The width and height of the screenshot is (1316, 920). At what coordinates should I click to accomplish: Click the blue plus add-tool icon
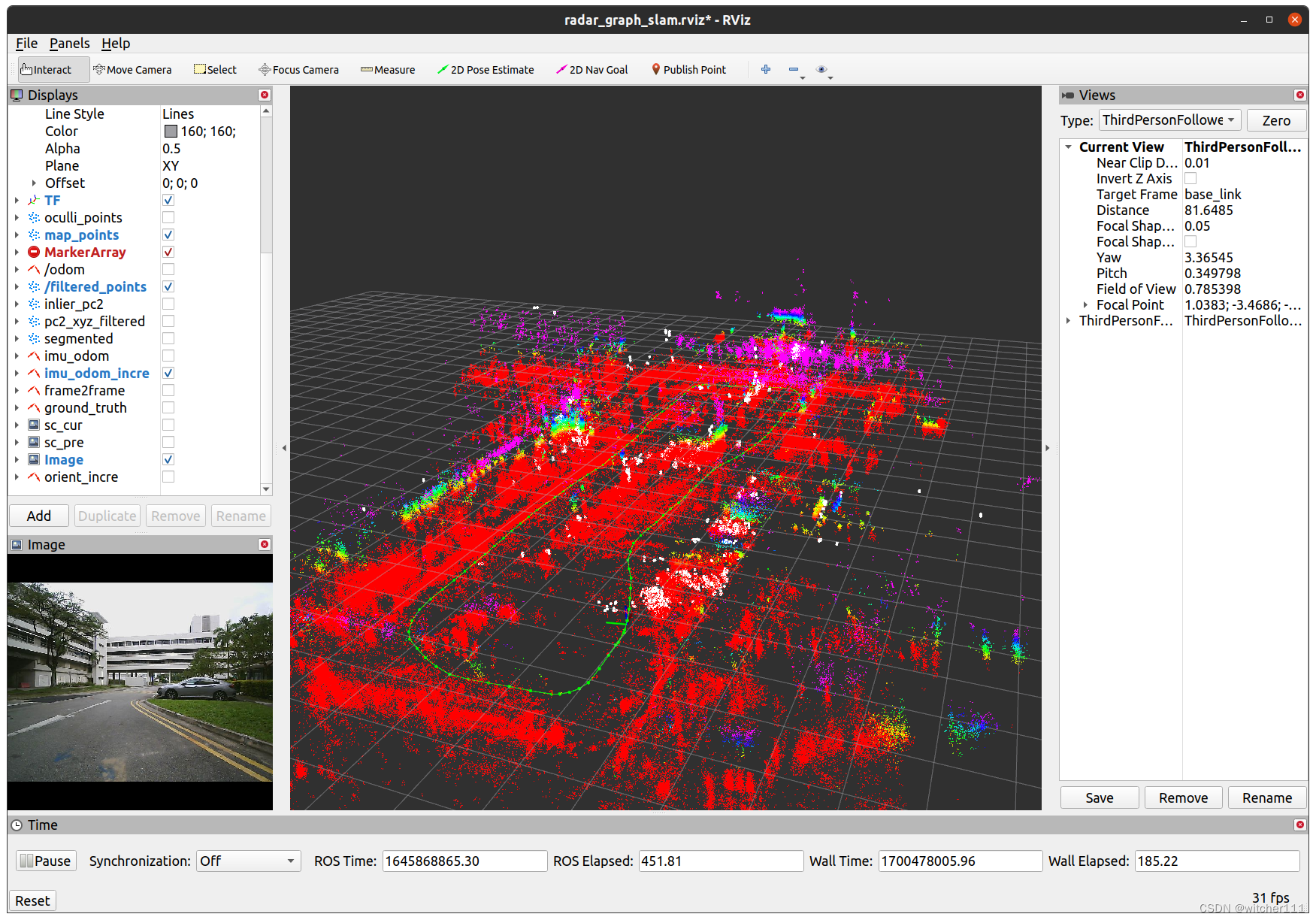[766, 69]
